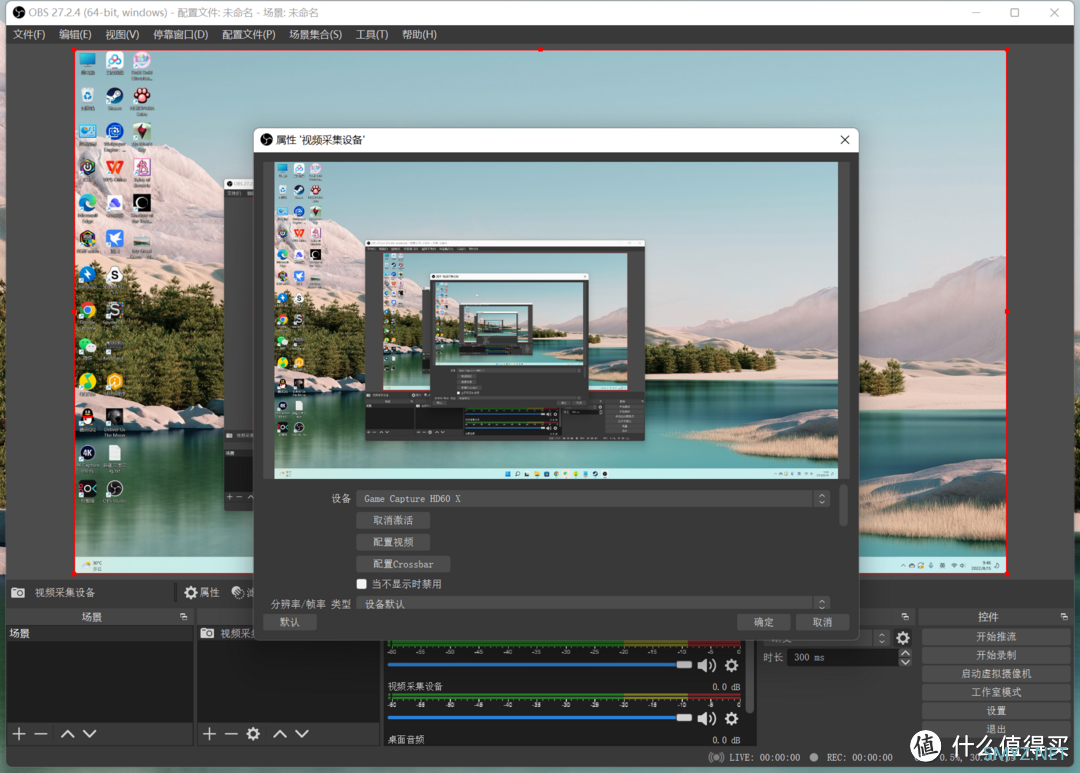Open the 分辨率/帧率 类型 dropdown set to 设备默认
The height and width of the screenshot is (773, 1080).
pyautogui.click(x=593, y=604)
